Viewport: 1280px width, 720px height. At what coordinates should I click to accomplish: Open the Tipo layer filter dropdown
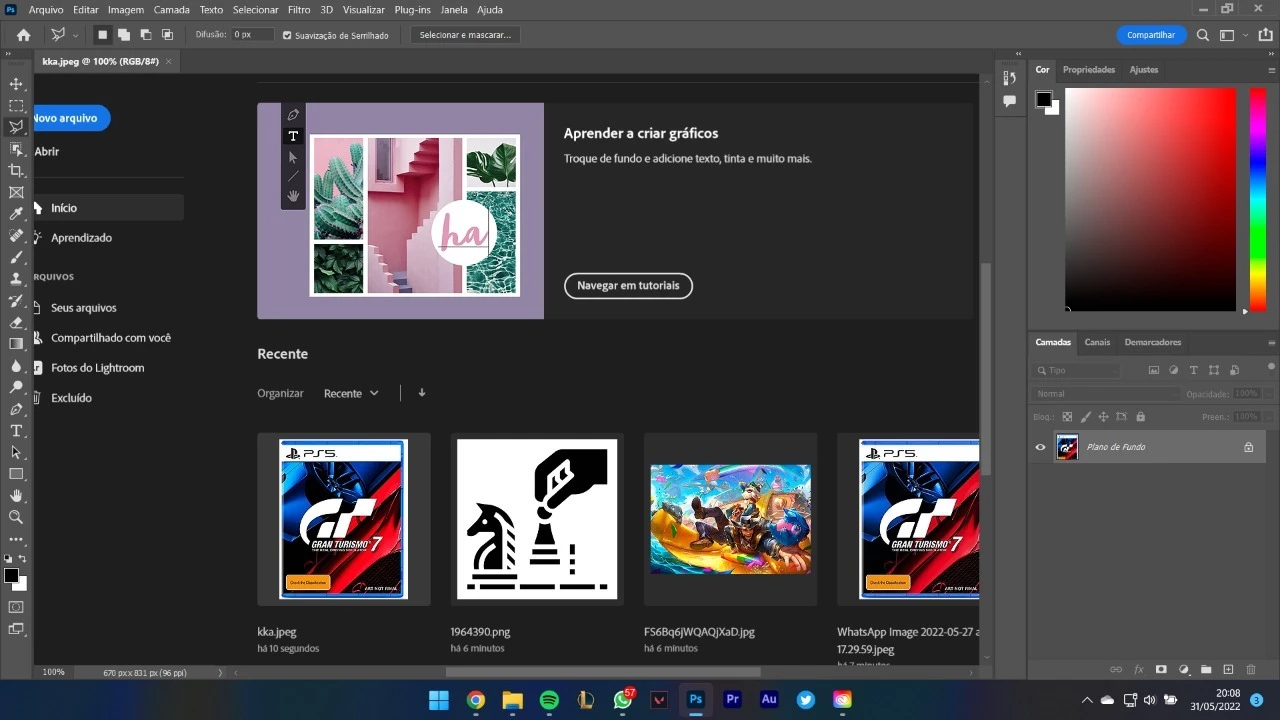(1076, 370)
